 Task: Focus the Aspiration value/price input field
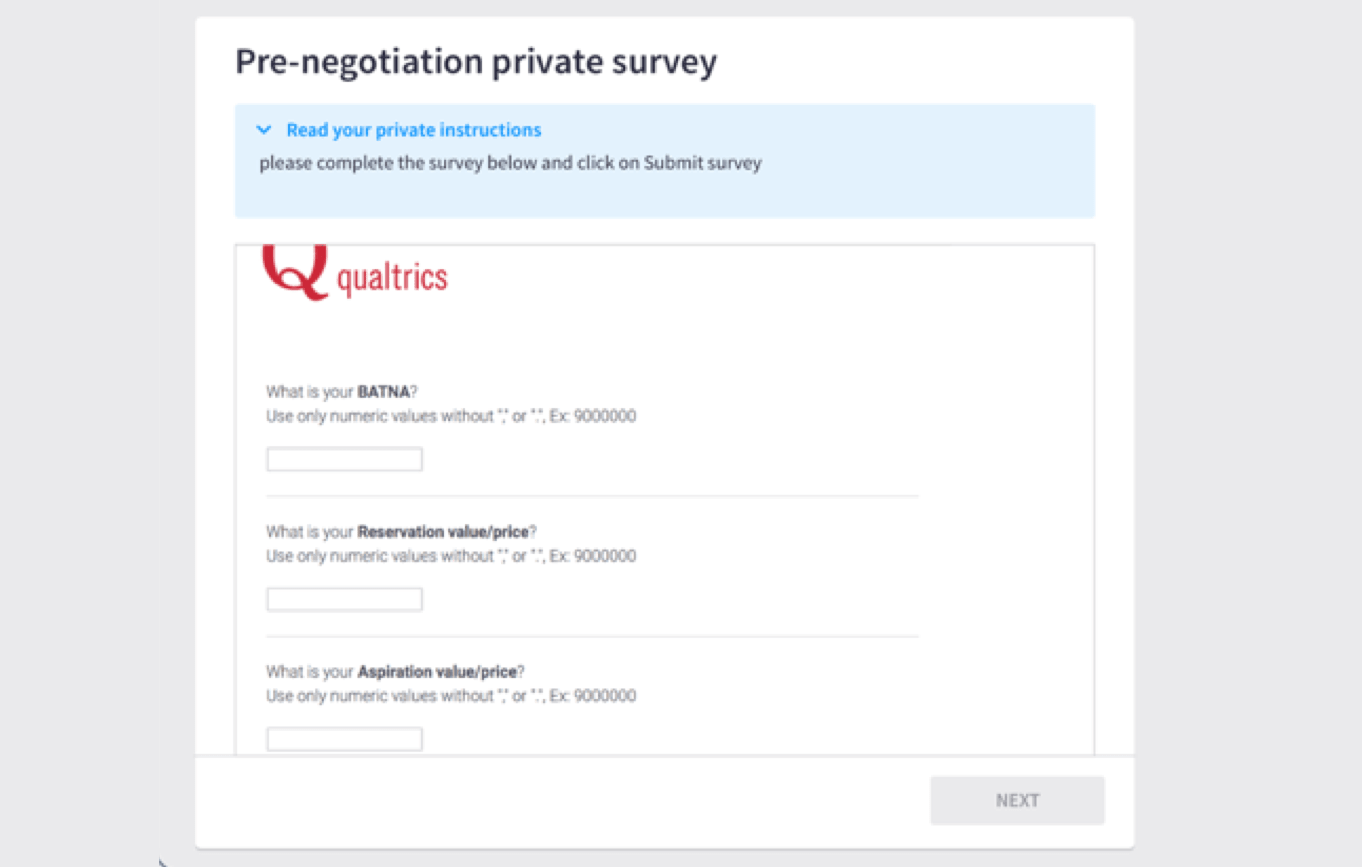344,739
